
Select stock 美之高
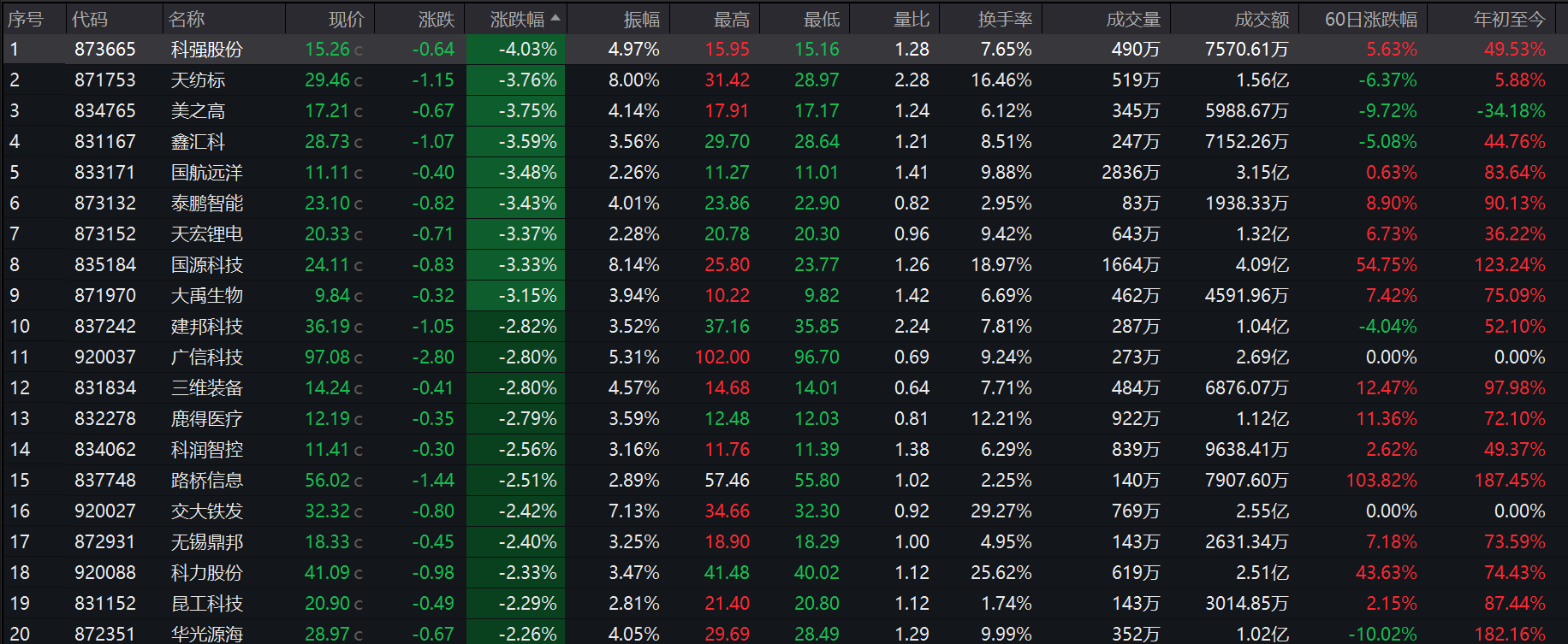pos(198,111)
